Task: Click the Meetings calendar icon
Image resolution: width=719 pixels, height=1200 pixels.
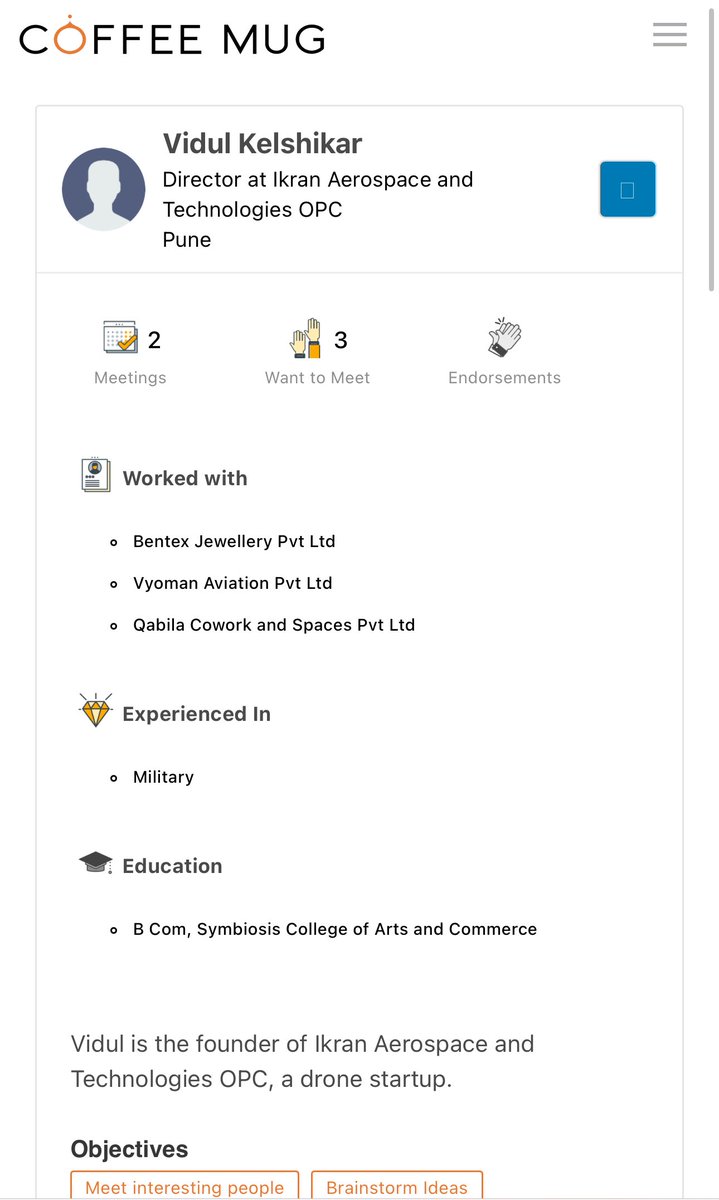Action: point(120,337)
